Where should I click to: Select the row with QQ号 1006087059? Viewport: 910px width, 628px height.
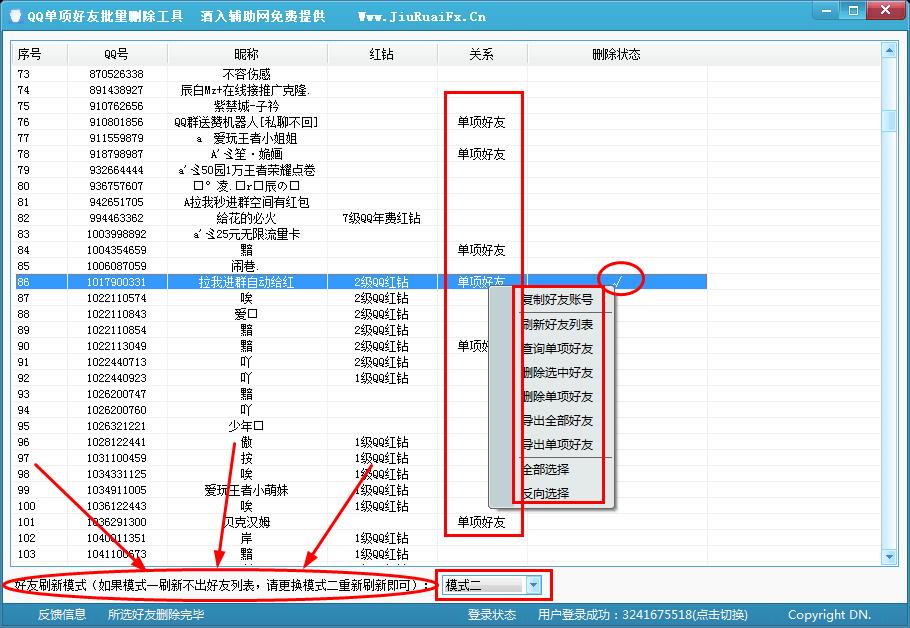click(361, 266)
